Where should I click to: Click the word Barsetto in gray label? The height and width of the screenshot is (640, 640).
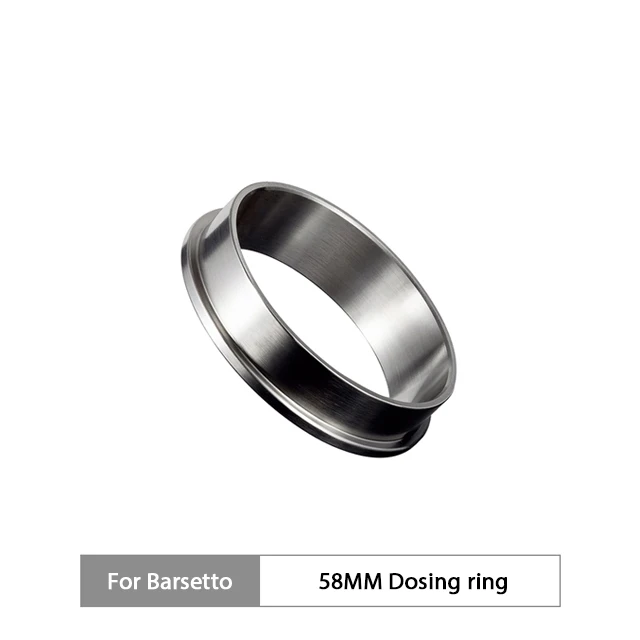point(189,581)
